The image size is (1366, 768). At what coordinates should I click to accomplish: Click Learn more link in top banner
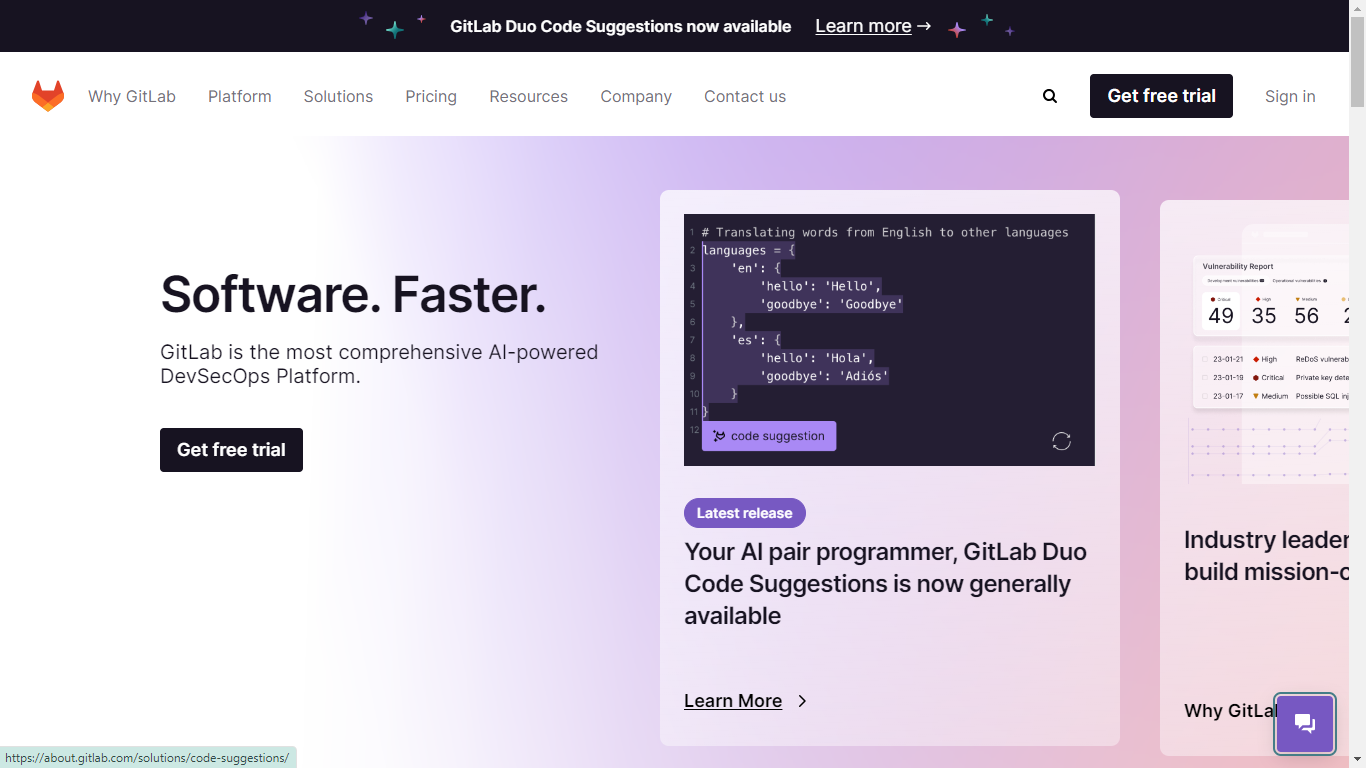click(873, 26)
